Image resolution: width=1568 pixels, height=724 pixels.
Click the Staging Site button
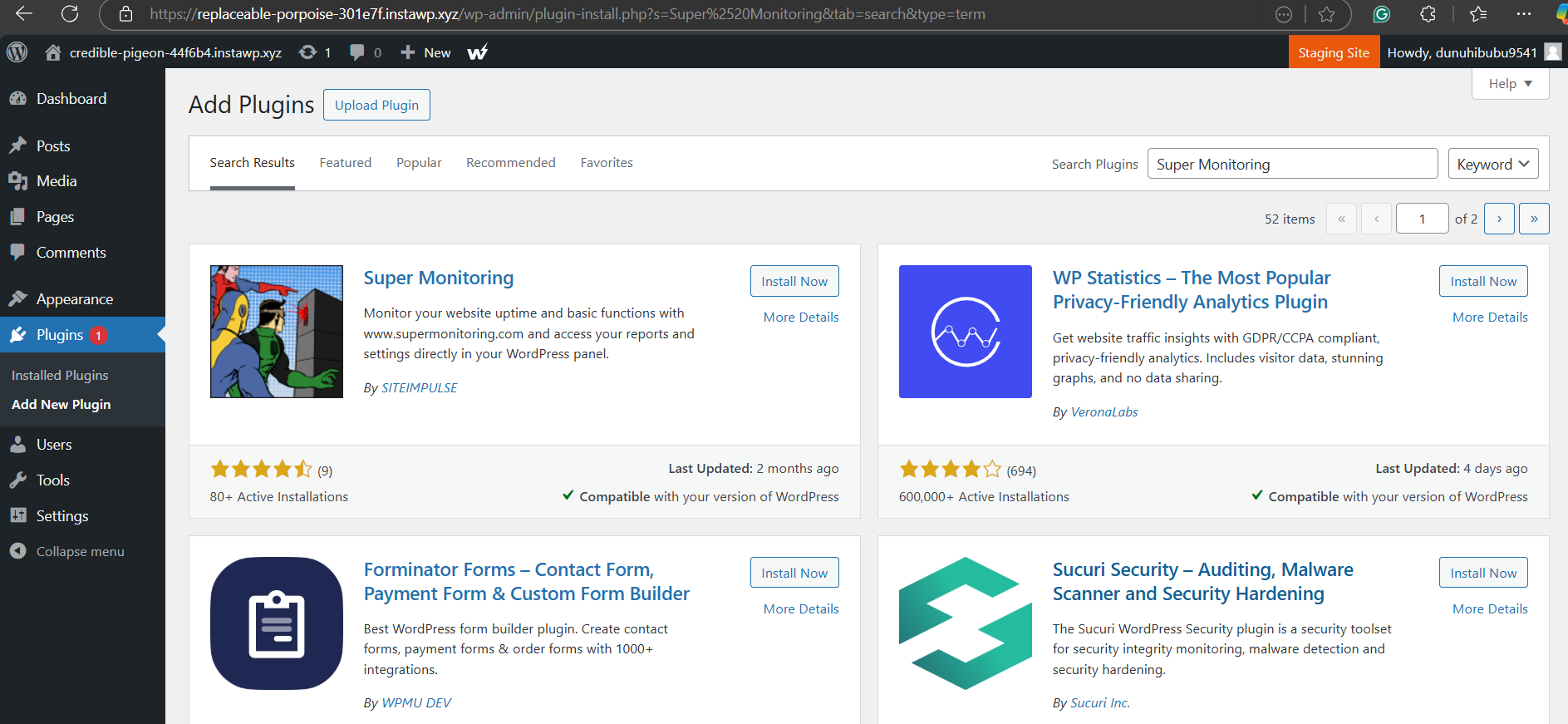pyautogui.click(x=1334, y=52)
